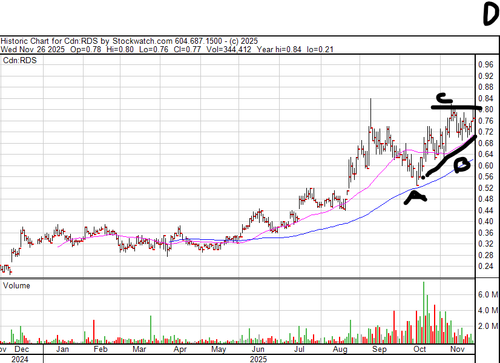Click the '4.0 M' volume axis label
500x363 pixels.
(488, 310)
